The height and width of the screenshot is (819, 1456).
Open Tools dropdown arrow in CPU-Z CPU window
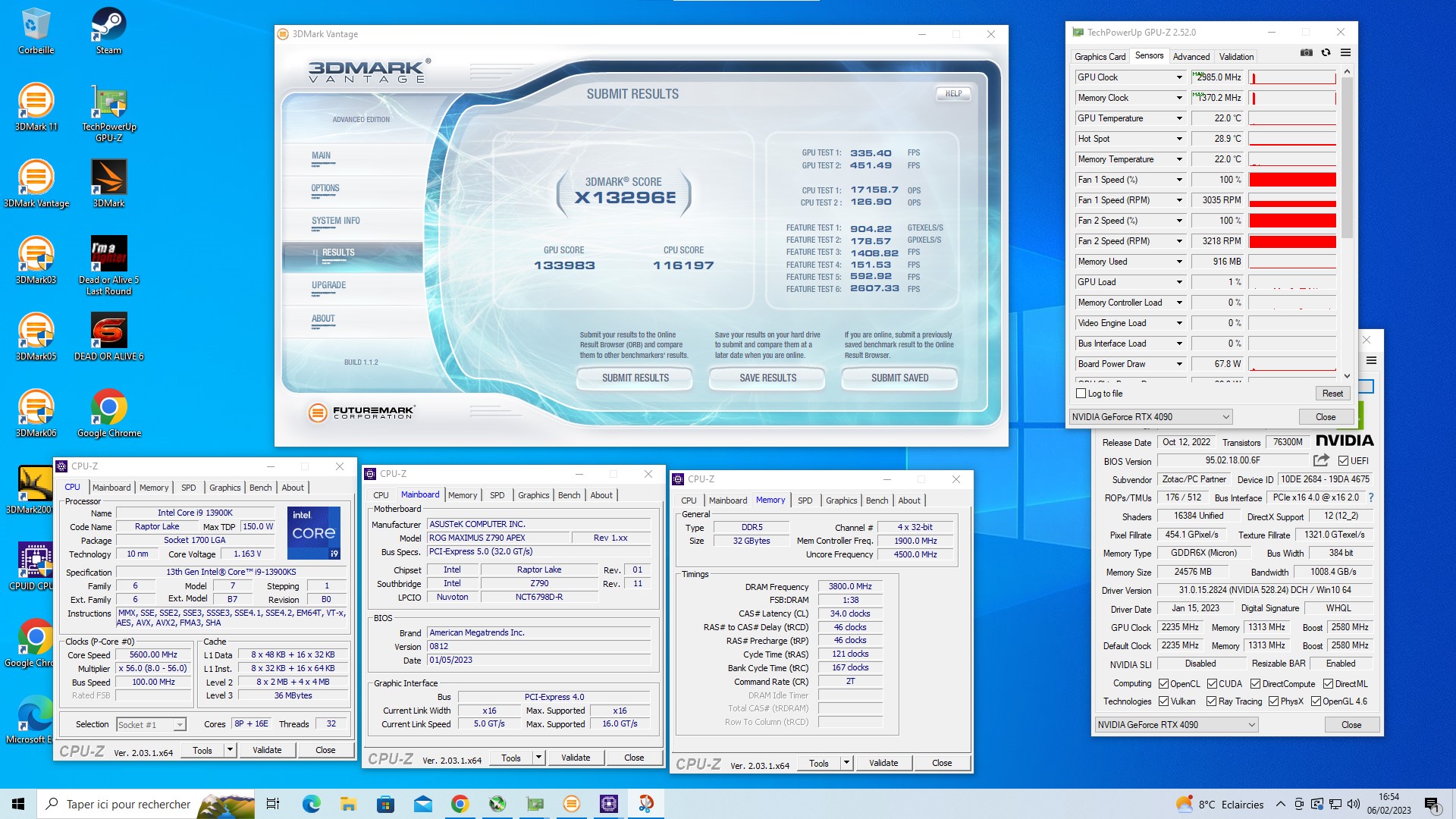230,750
